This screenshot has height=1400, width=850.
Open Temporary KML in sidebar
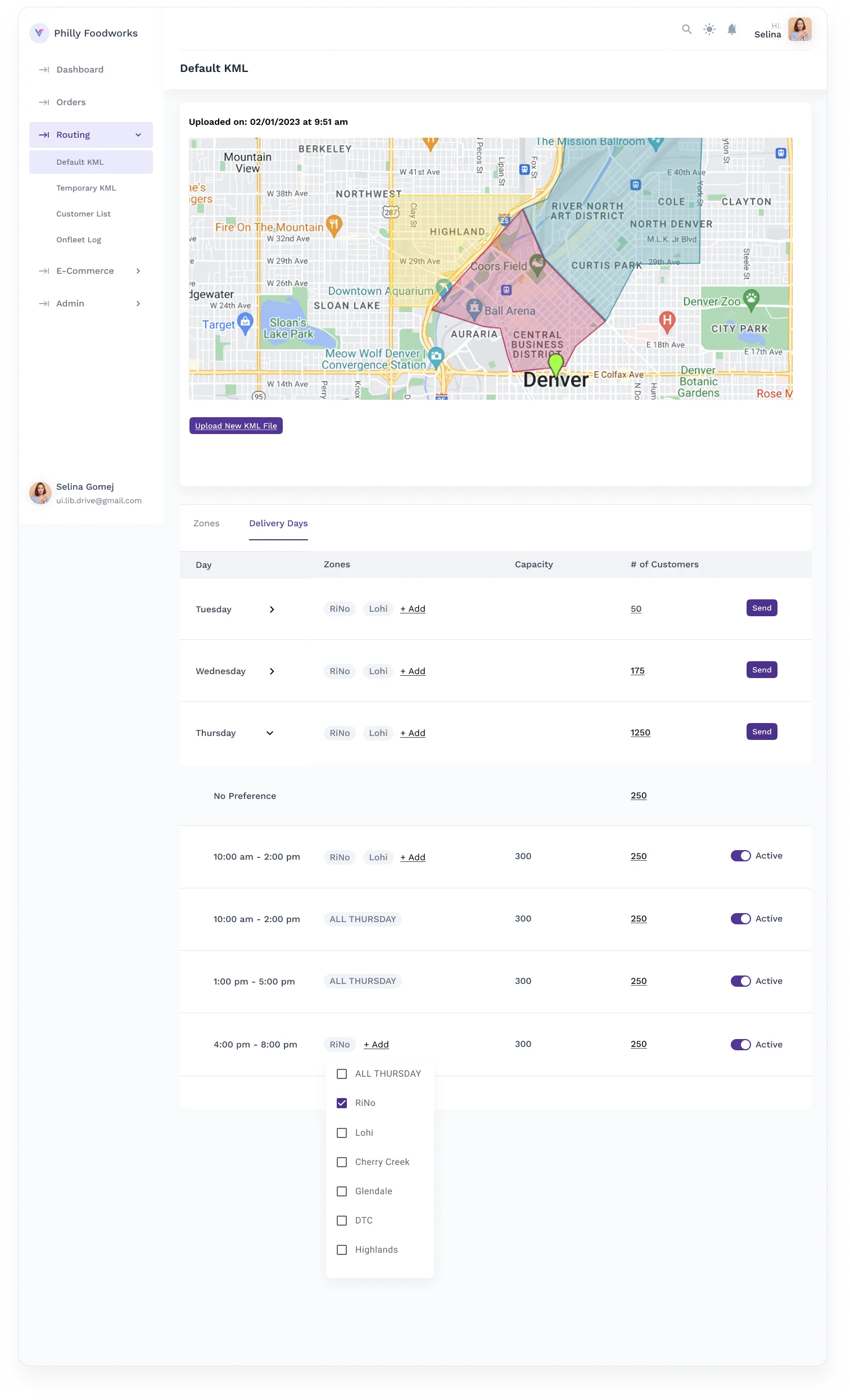click(86, 188)
